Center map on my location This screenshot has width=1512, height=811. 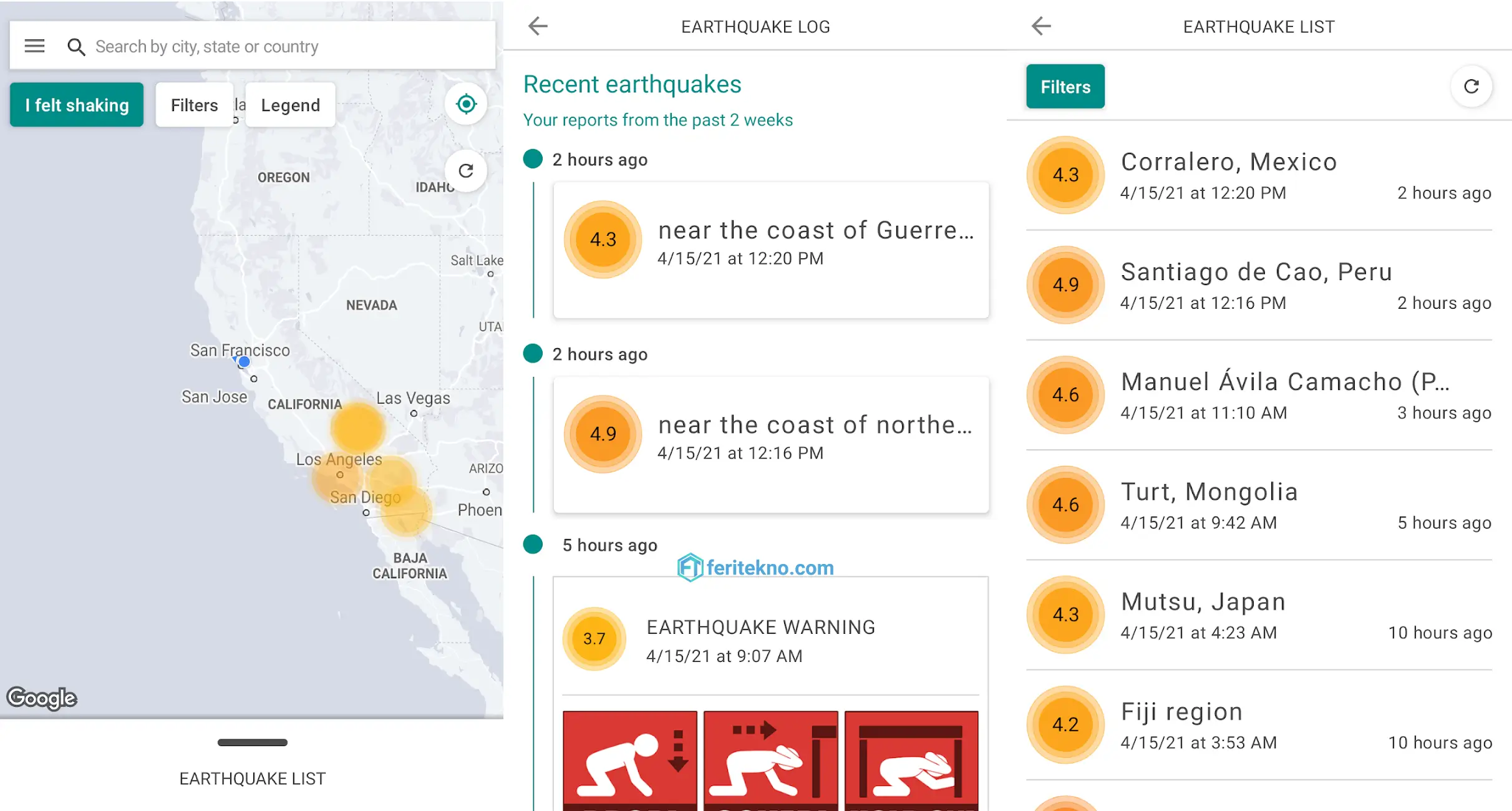pyautogui.click(x=466, y=104)
